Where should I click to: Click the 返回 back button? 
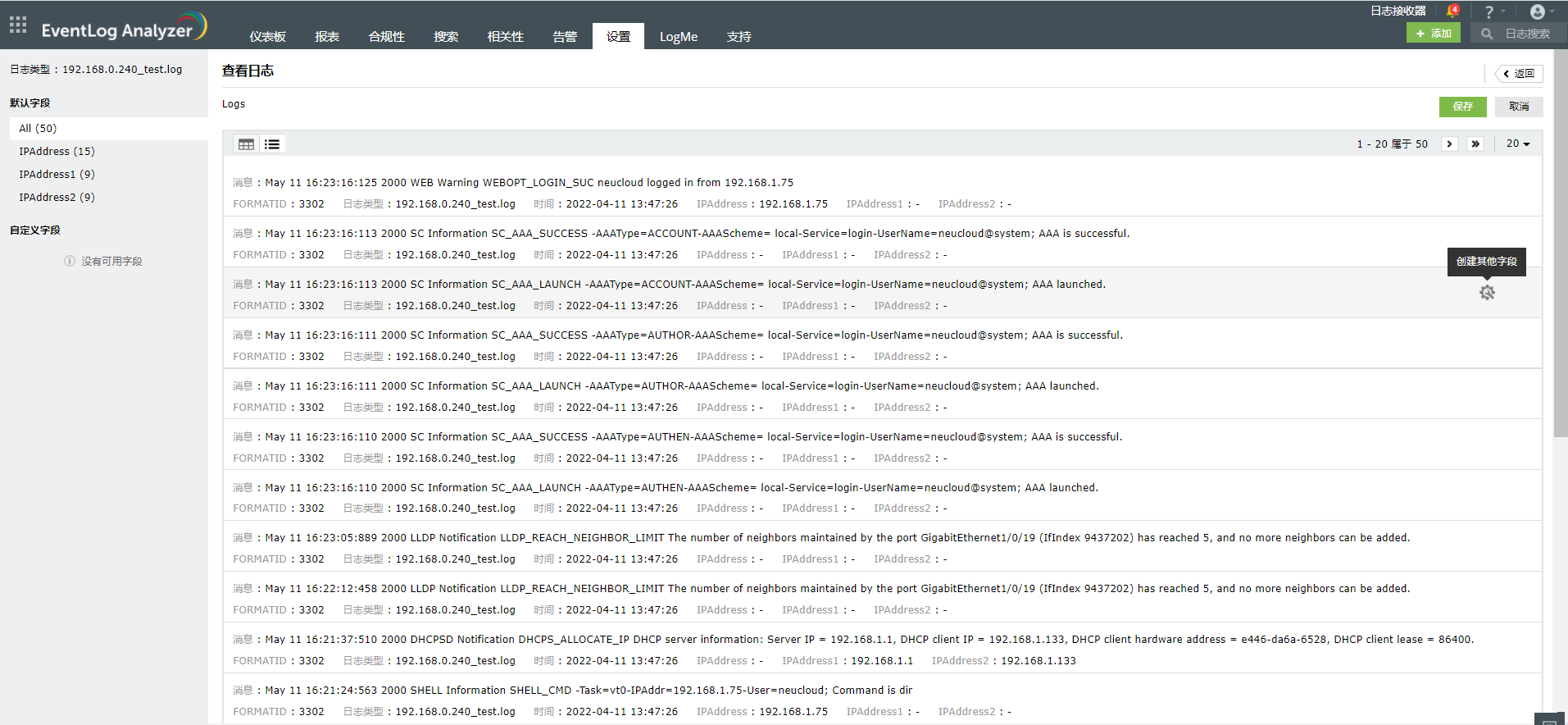point(1520,74)
